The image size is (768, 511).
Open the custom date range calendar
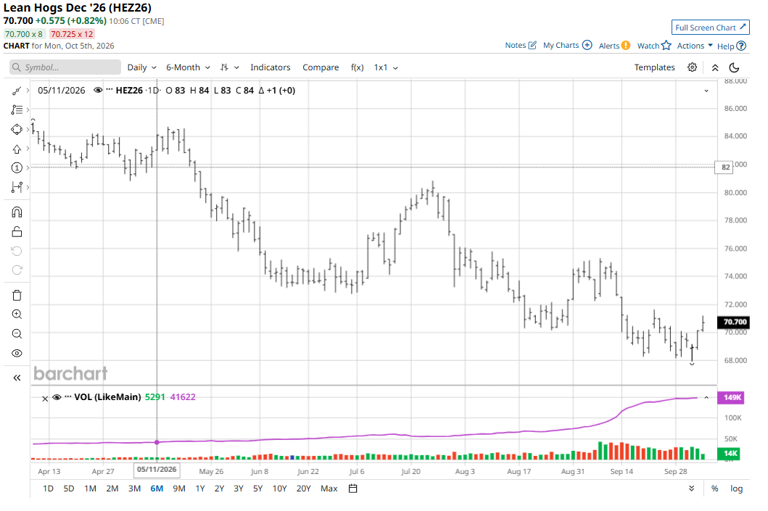pyautogui.click(x=353, y=488)
